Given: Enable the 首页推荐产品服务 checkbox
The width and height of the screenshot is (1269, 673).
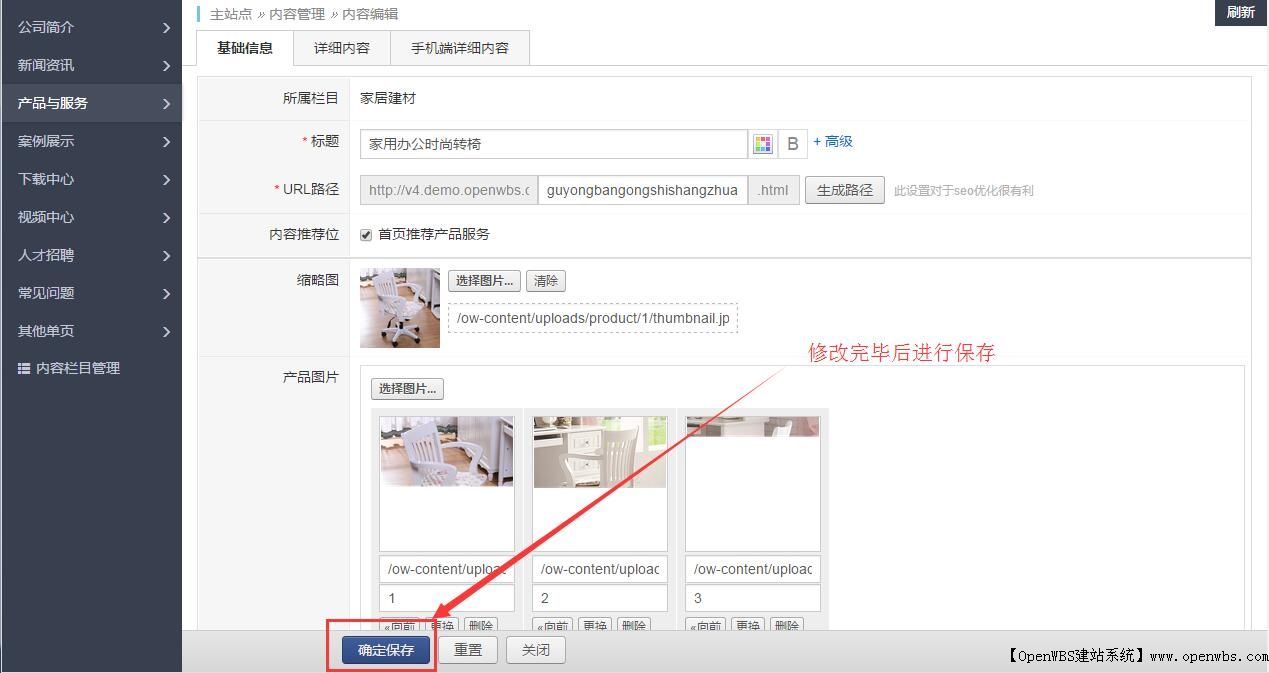Looking at the screenshot, I should [x=365, y=234].
